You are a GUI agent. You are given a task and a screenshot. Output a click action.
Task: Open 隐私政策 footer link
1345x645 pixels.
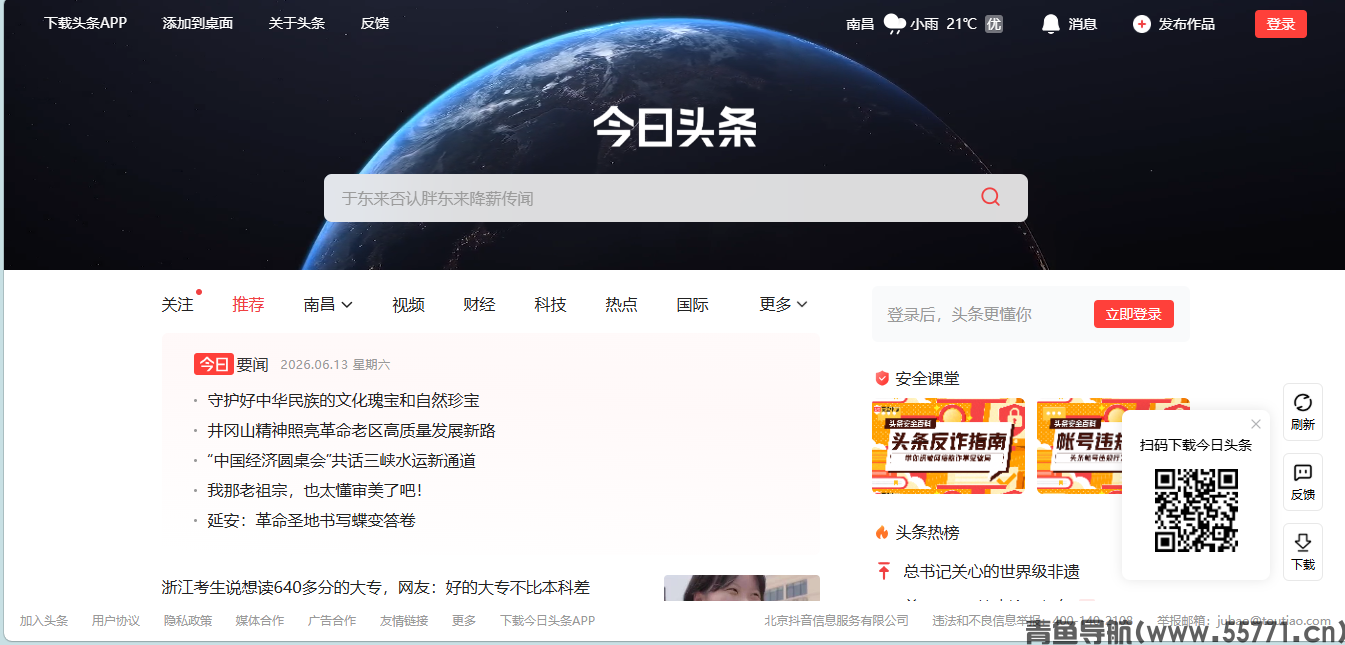(188, 620)
